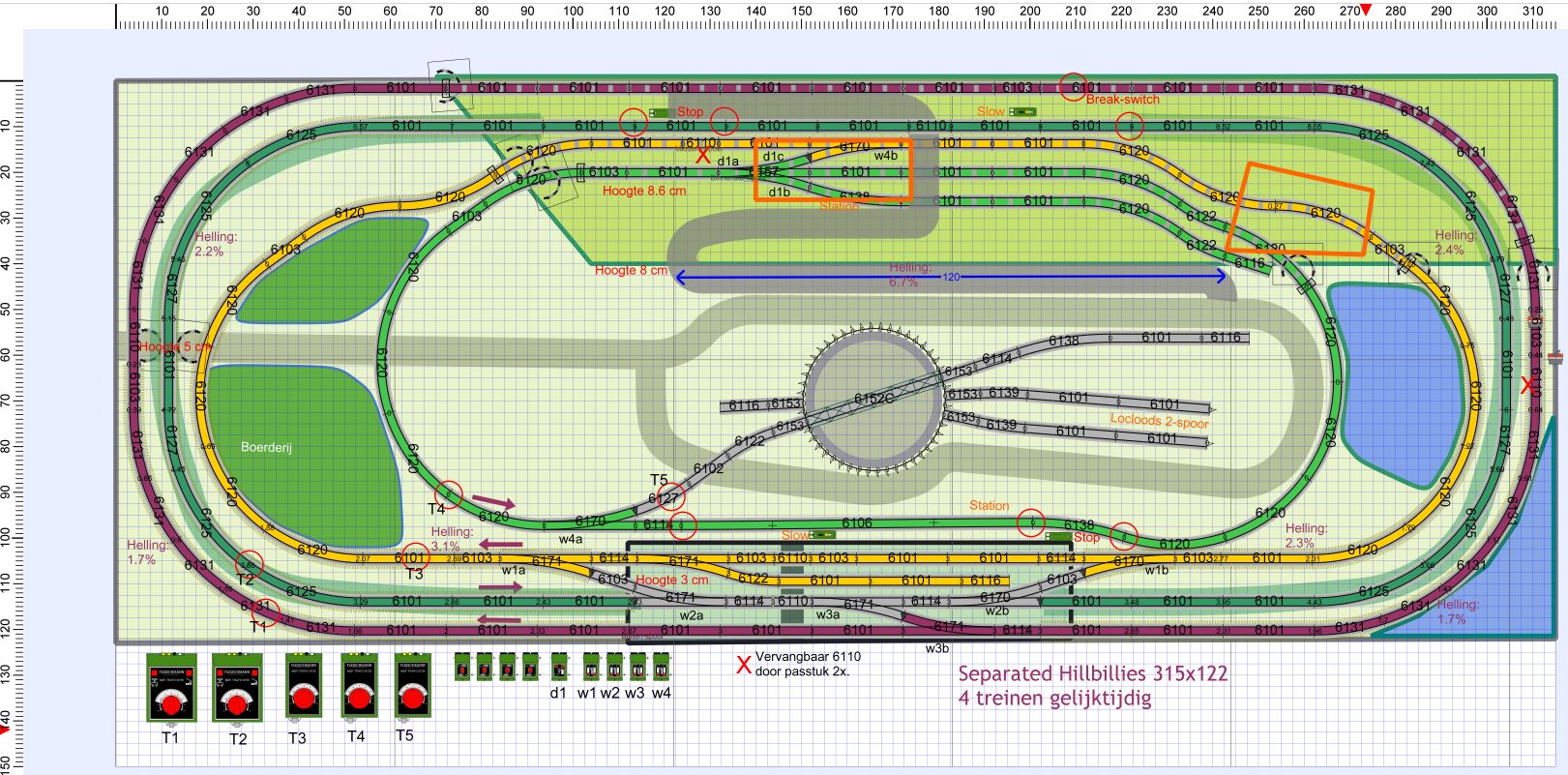Select the T2 transformer controller
Viewport: 1568px width, 775px height.
pyautogui.click(x=237, y=688)
